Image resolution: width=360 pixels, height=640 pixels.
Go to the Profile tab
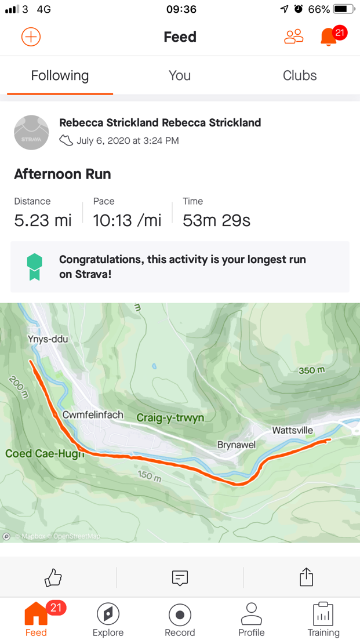(x=251, y=619)
